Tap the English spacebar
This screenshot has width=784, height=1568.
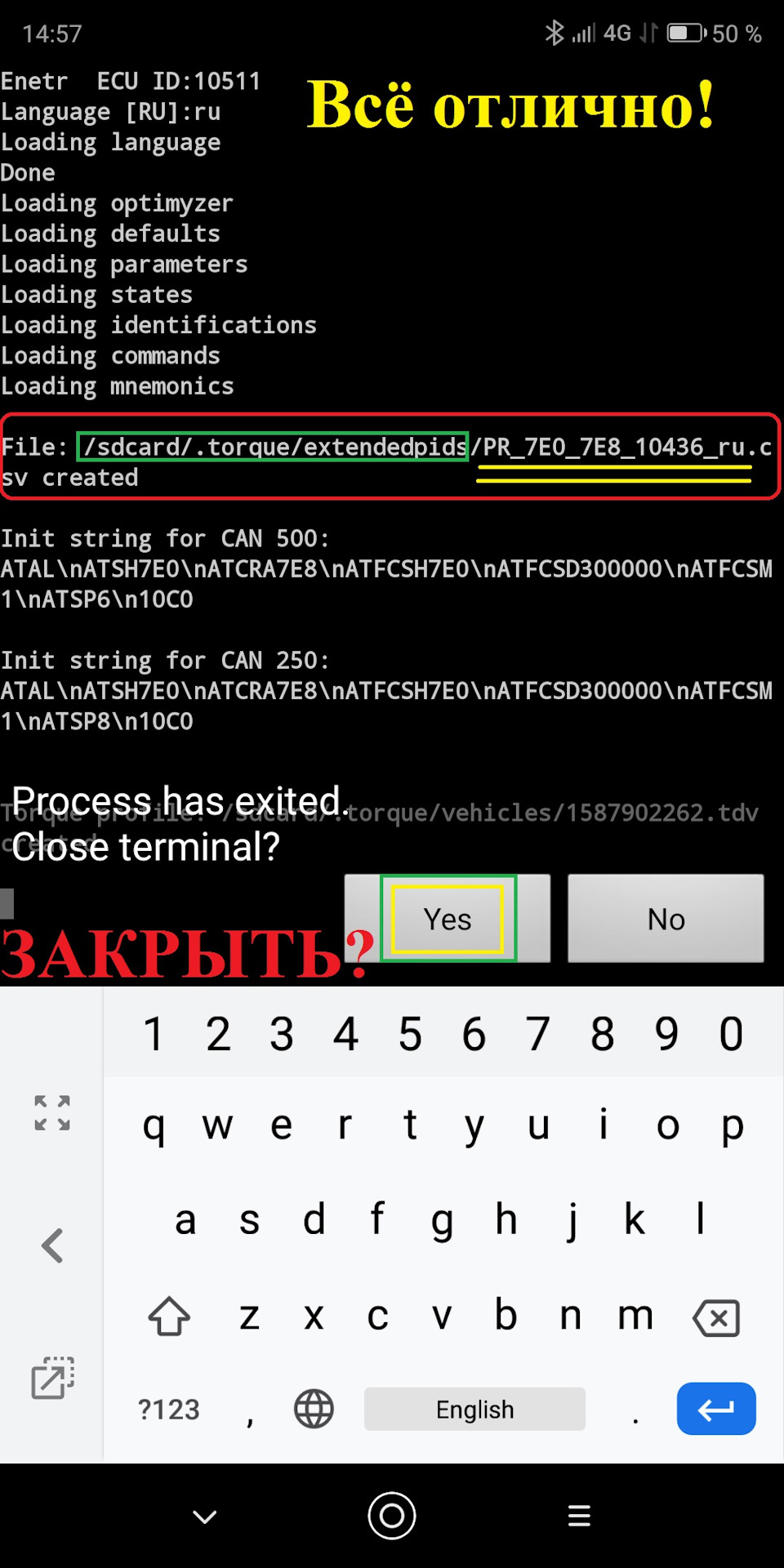click(474, 1409)
